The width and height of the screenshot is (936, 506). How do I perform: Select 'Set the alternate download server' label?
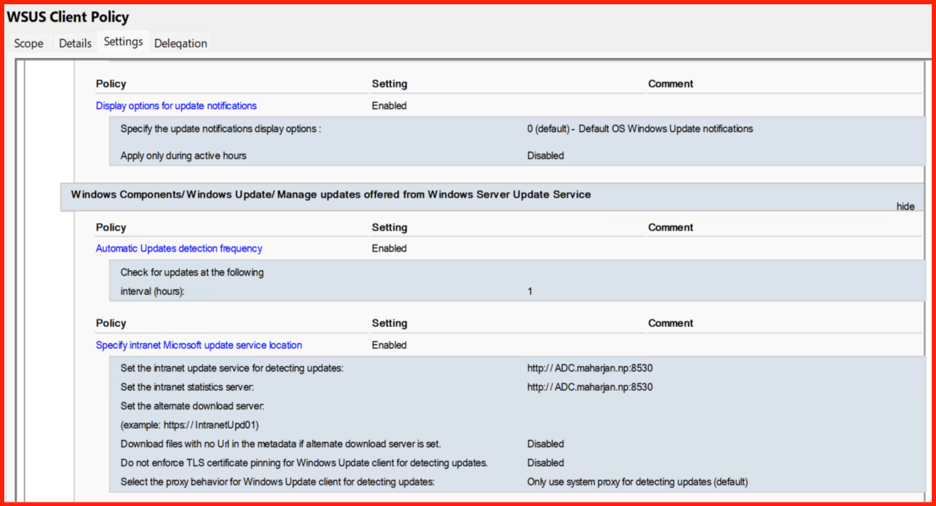point(192,406)
